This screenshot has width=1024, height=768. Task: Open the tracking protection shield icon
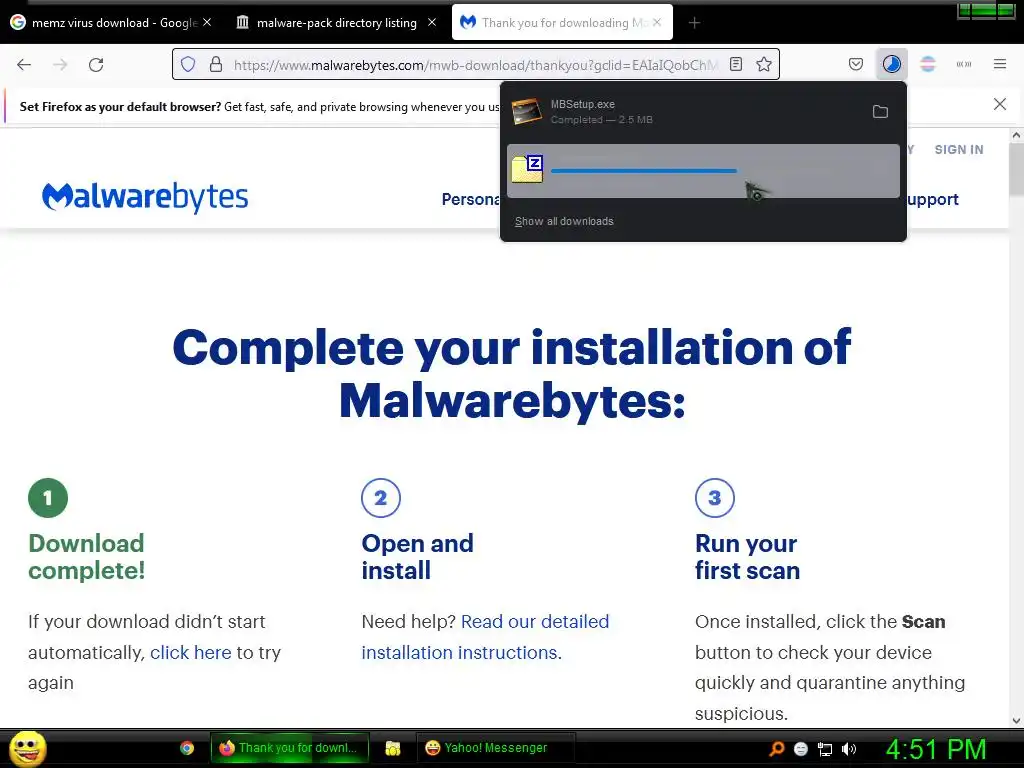(188, 65)
